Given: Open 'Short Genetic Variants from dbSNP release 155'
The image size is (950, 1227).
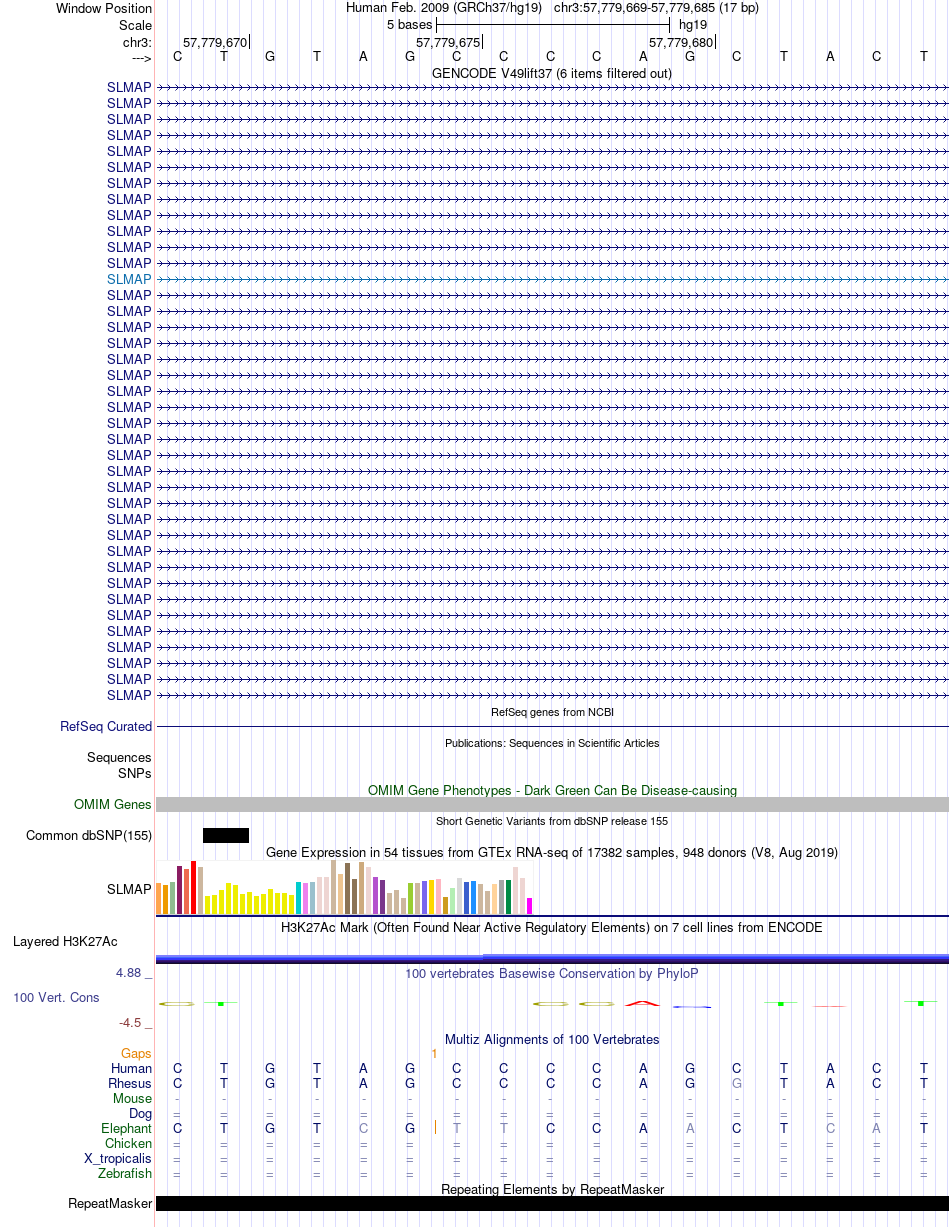Looking at the screenshot, I should pyautogui.click(x=552, y=821).
